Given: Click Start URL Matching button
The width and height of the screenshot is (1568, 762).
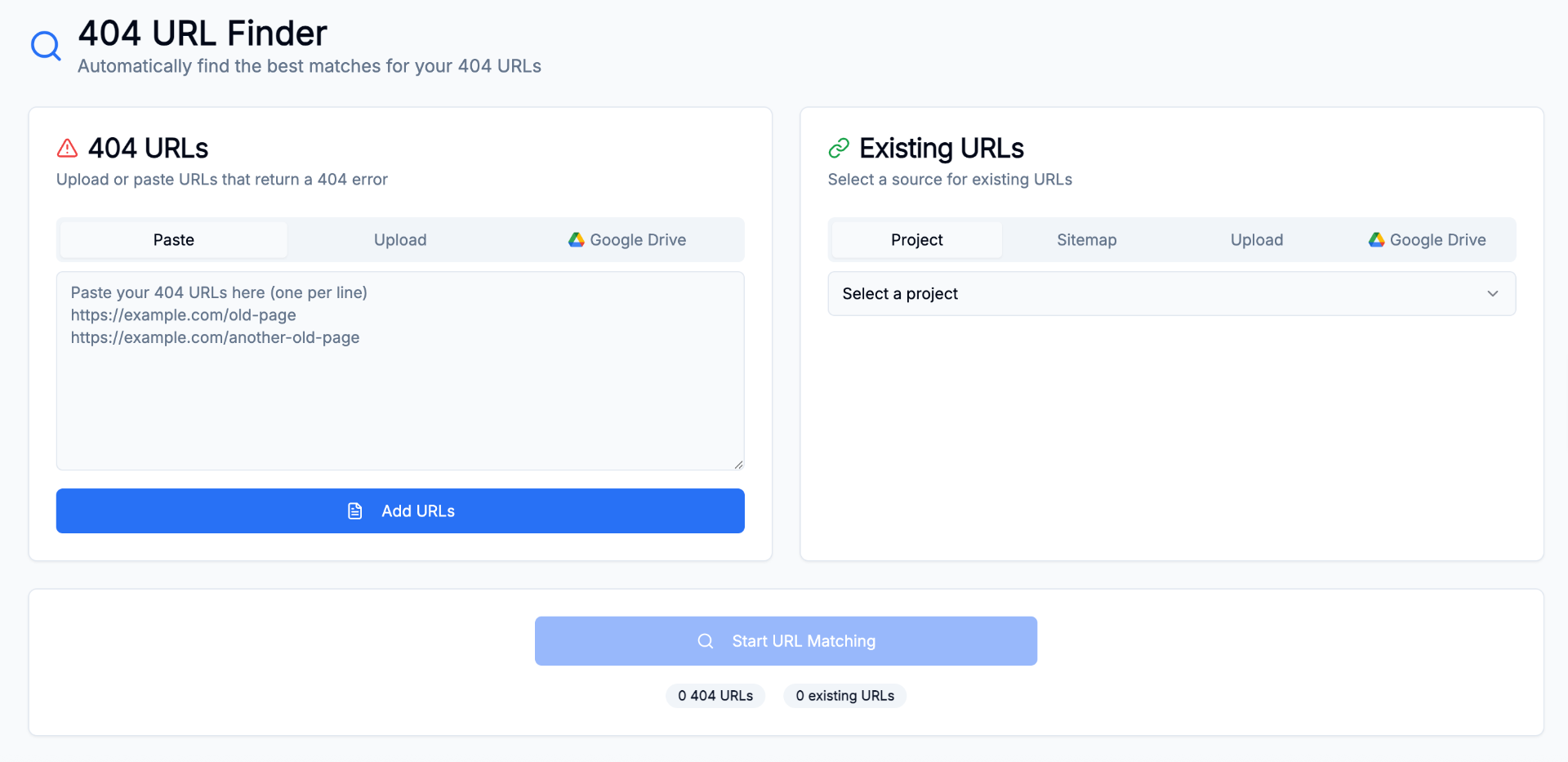Looking at the screenshot, I should click(x=786, y=641).
